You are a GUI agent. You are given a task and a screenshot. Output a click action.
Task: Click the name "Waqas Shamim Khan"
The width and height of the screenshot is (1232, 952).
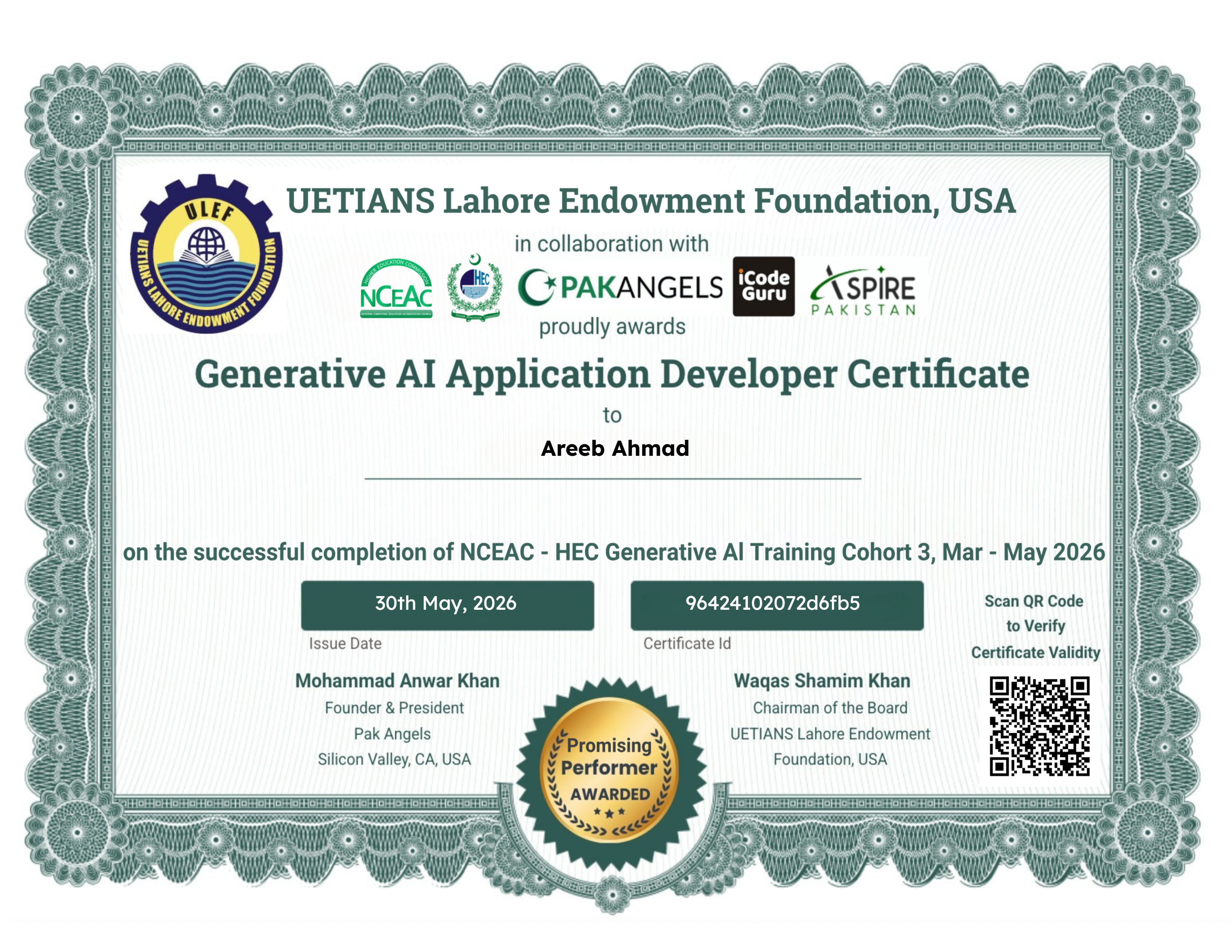822,681
